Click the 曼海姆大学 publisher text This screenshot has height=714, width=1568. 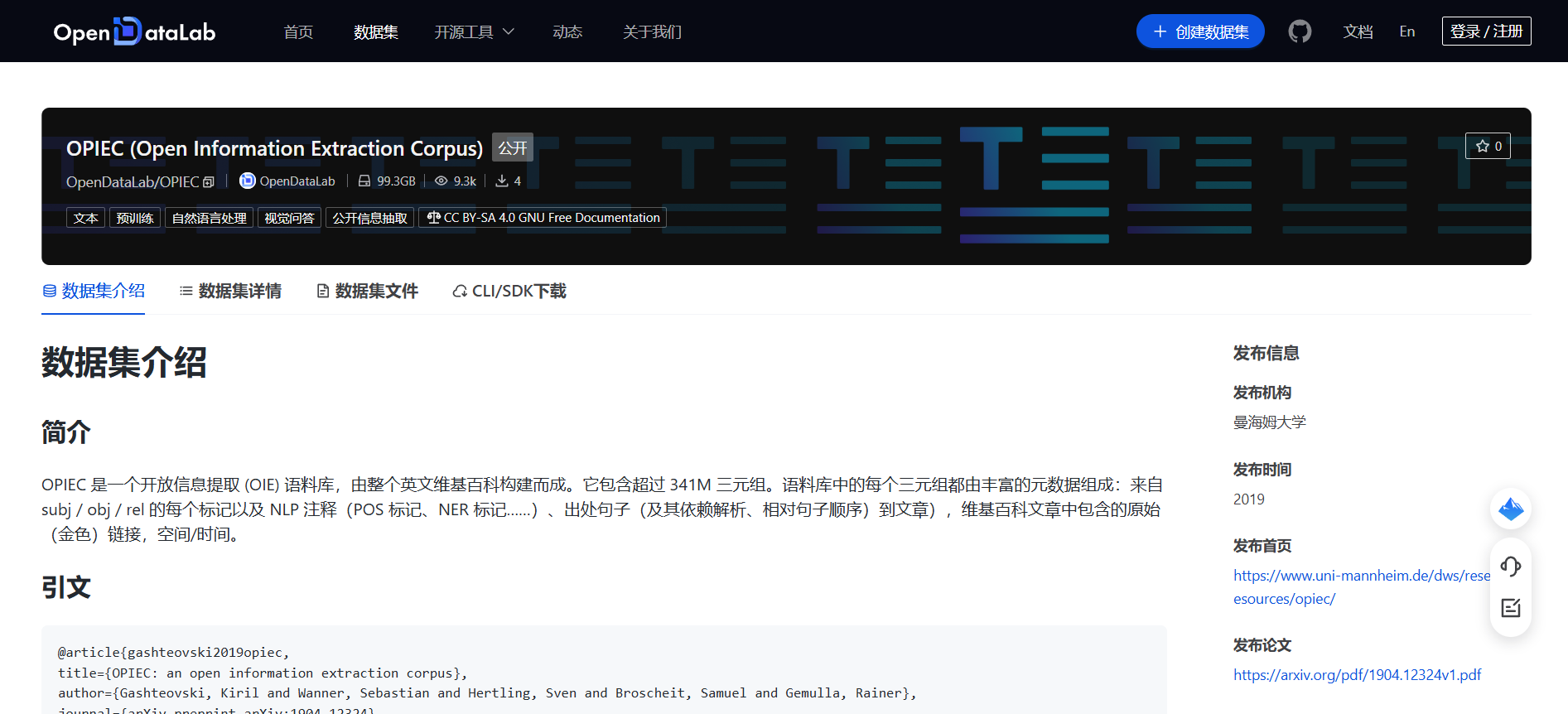(1269, 422)
